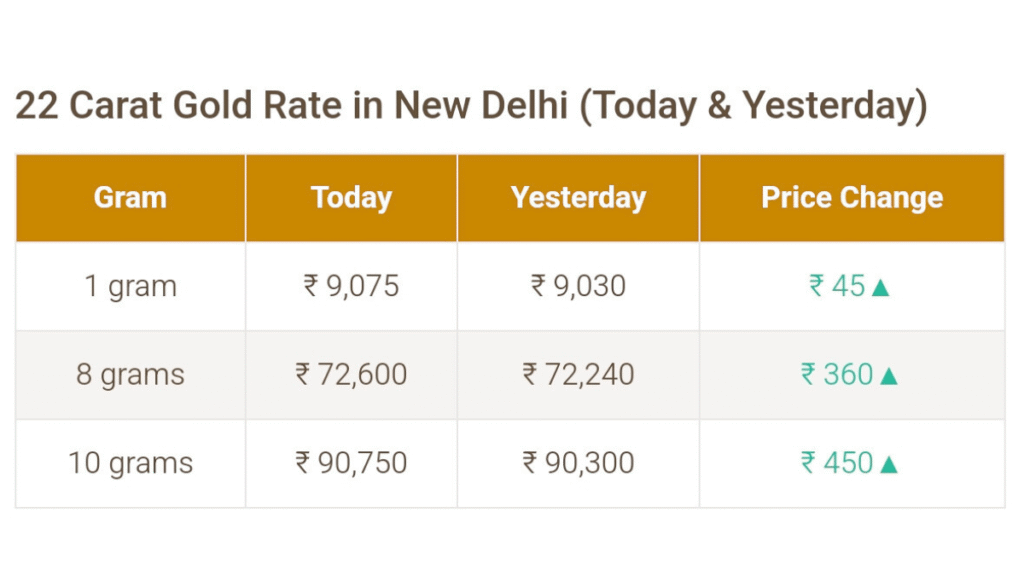Click the ₹ 450 price change value
The width and height of the screenshot is (1024, 576).
[x=837, y=463]
